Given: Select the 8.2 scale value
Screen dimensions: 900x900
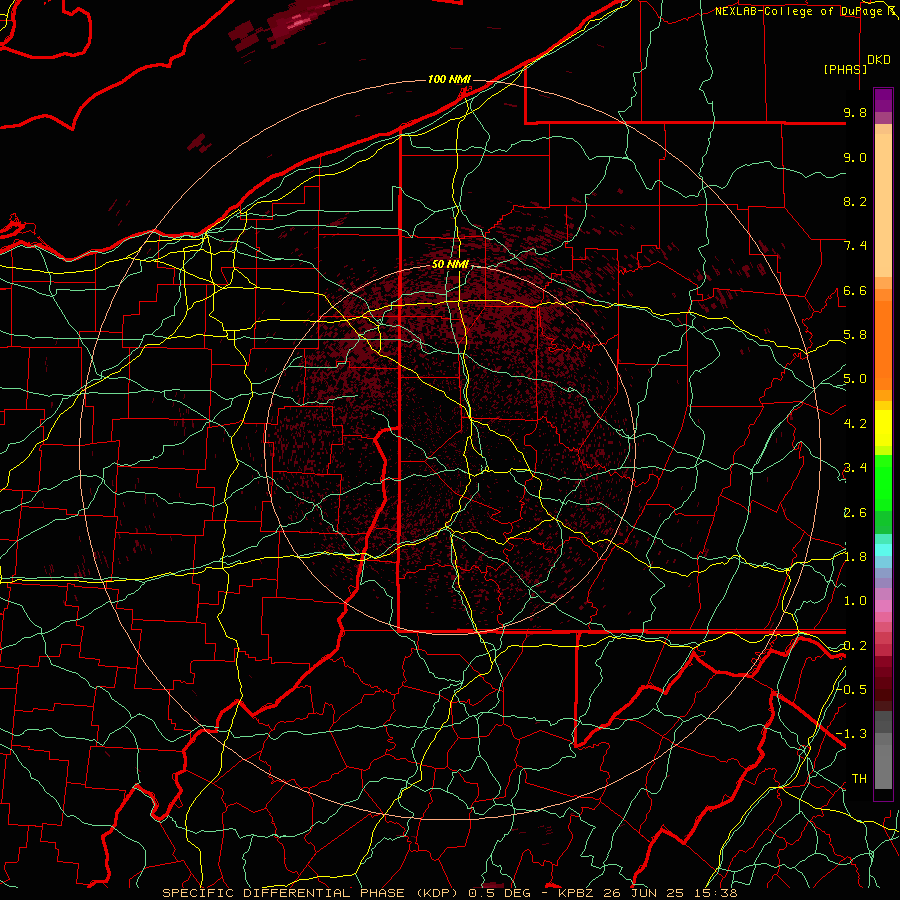Looking at the screenshot, I should (x=855, y=201).
